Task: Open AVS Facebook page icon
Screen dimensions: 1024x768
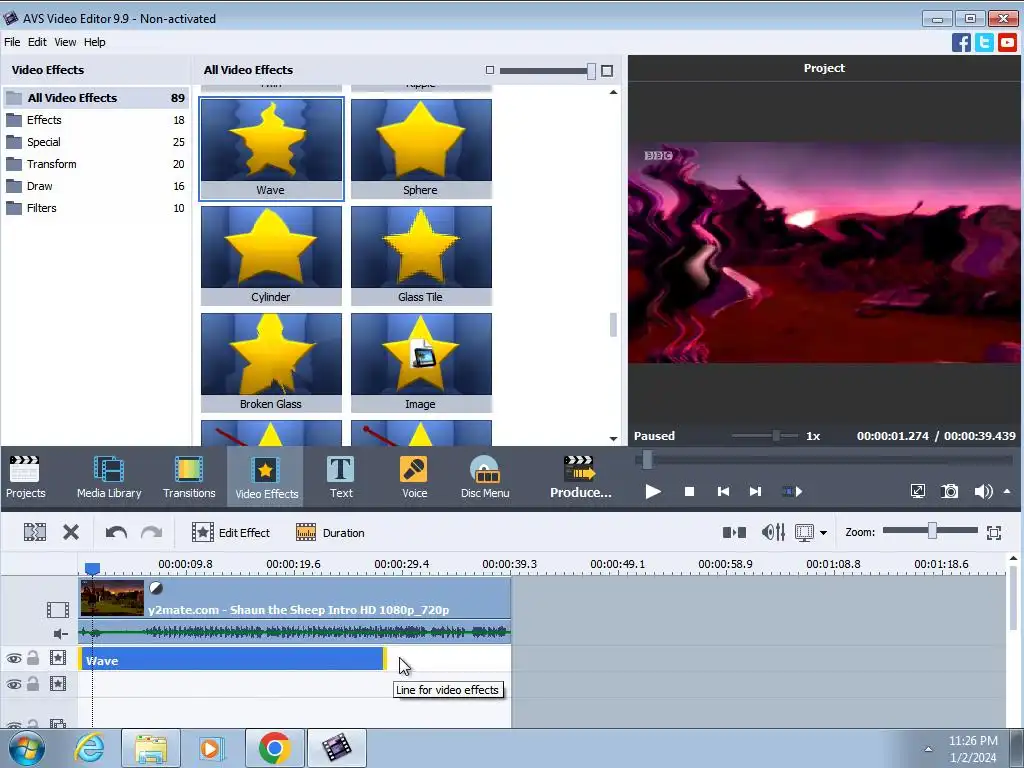Action: (961, 42)
